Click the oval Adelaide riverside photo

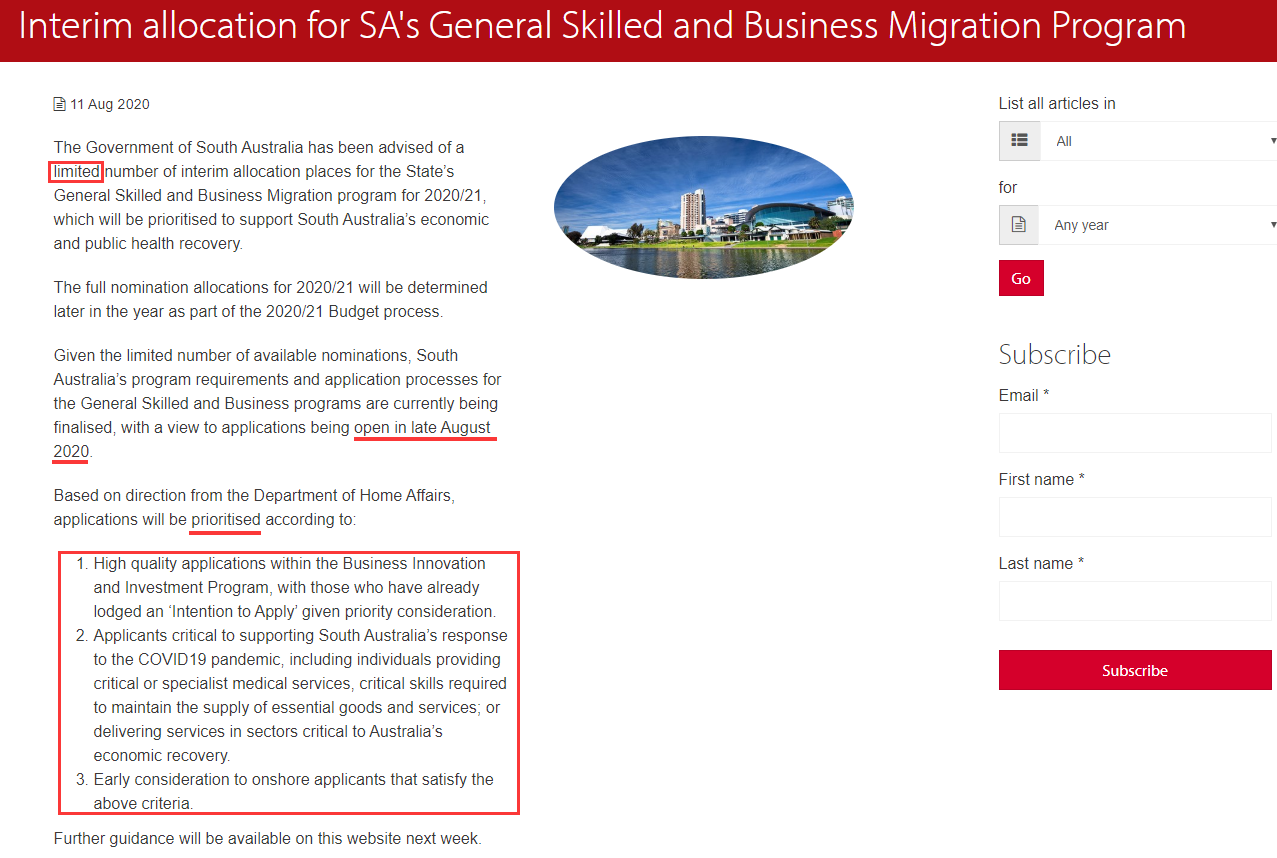[703, 207]
